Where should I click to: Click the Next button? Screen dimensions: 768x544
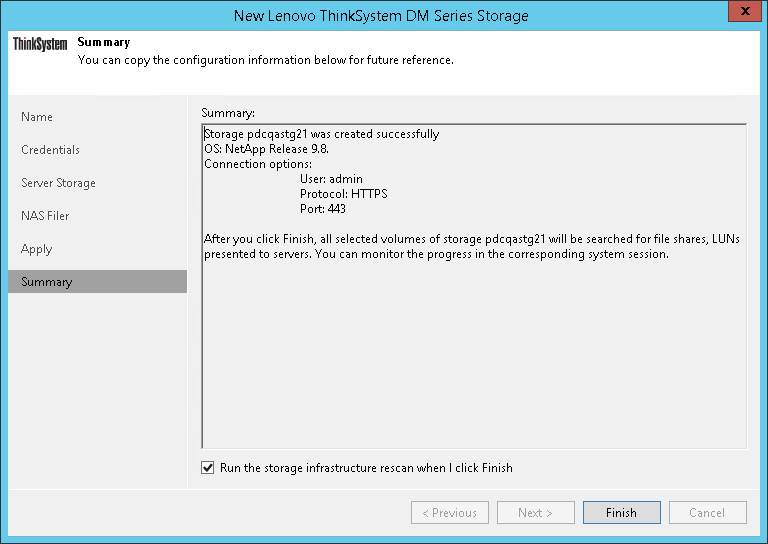coord(536,513)
